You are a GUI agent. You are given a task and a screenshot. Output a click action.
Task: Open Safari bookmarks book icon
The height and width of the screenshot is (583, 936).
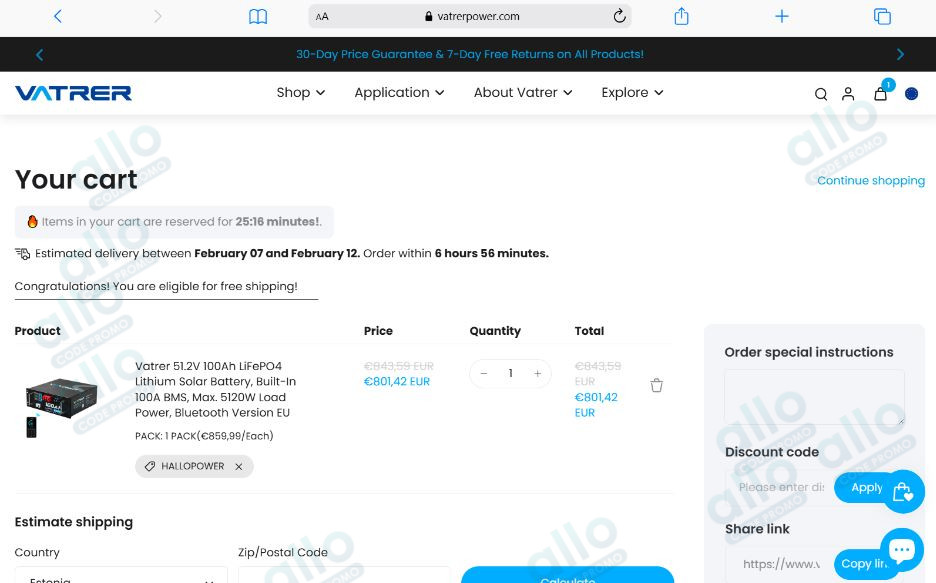[x=258, y=16]
